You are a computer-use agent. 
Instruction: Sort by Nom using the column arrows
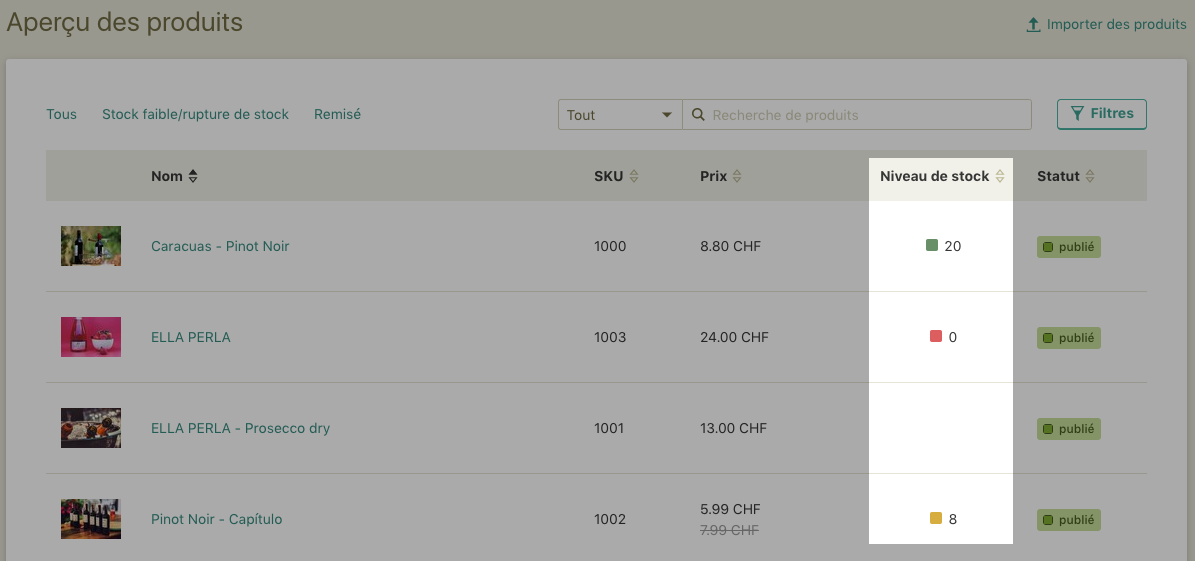tap(193, 176)
